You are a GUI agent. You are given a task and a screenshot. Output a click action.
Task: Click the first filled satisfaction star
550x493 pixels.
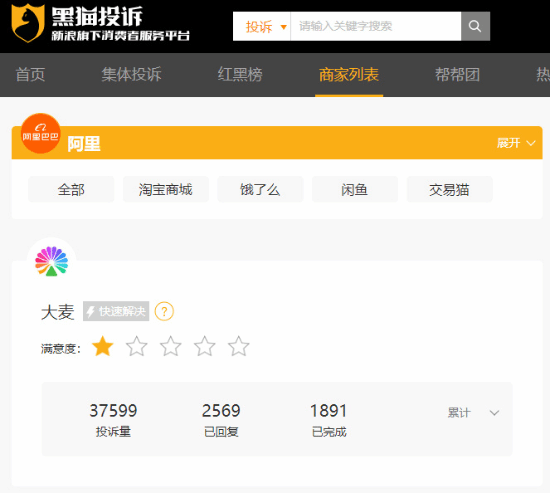click(x=102, y=346)
